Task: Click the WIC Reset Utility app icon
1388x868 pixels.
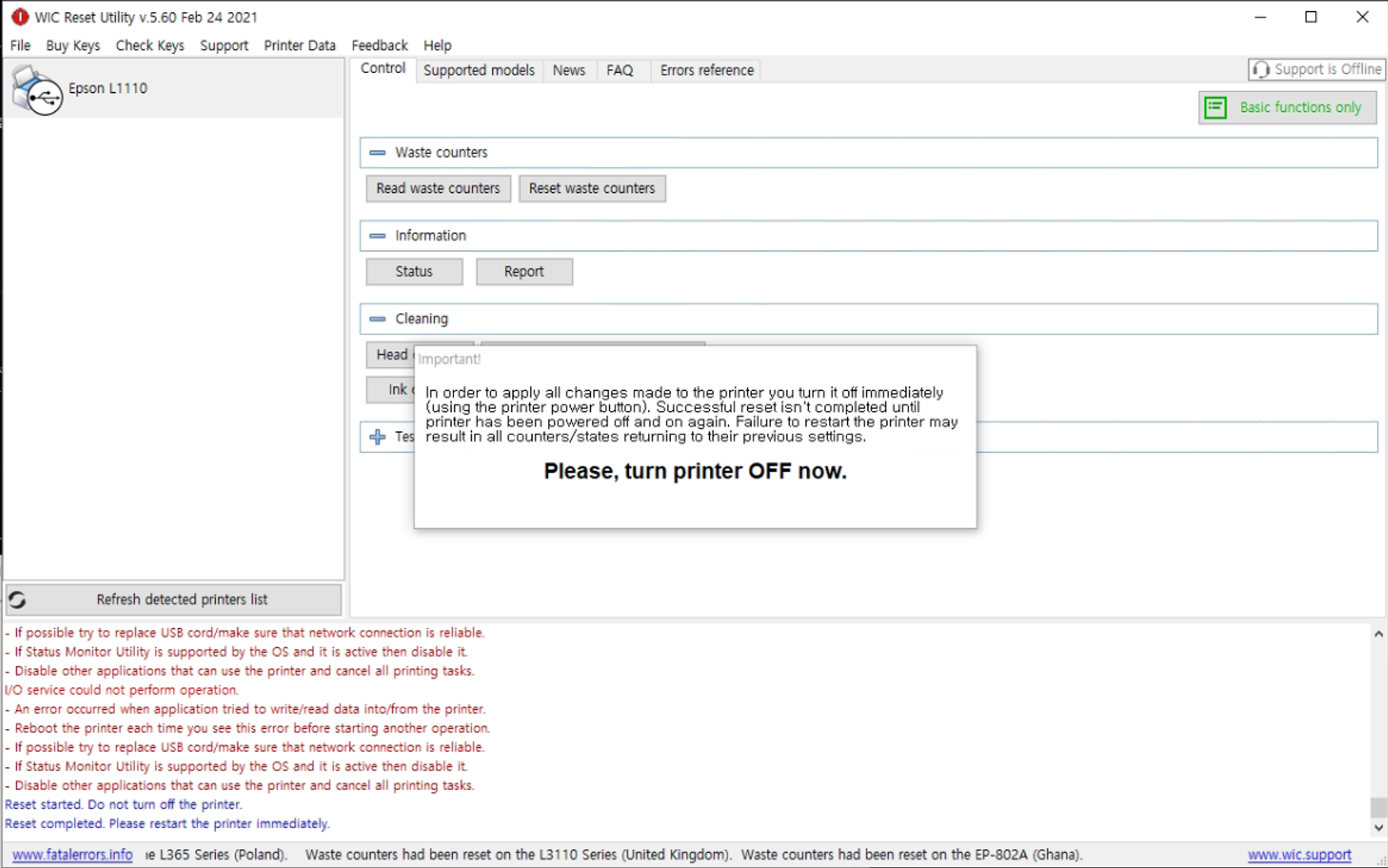Action: (19, 17)
